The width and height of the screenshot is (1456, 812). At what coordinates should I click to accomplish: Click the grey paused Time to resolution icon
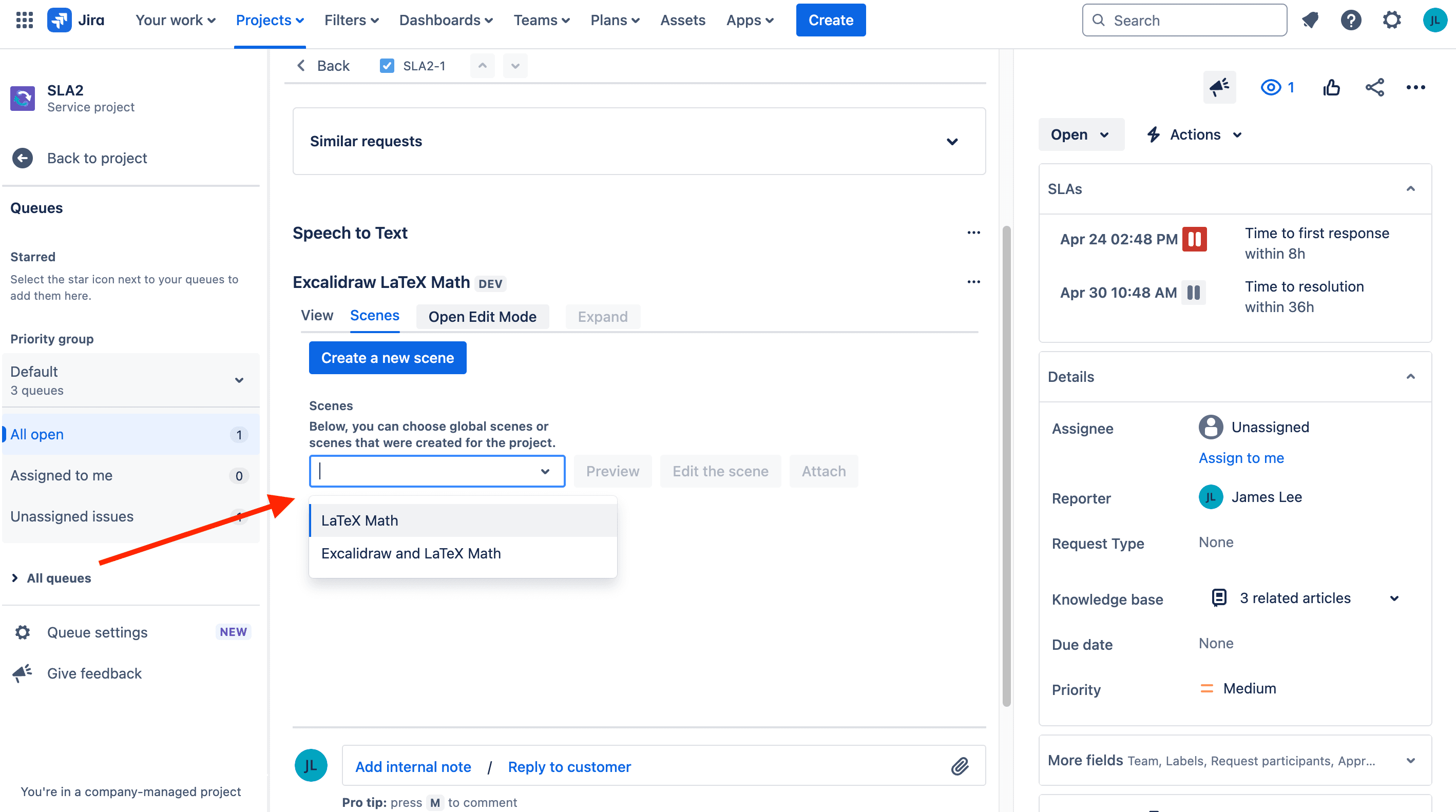click(1194, 293)
